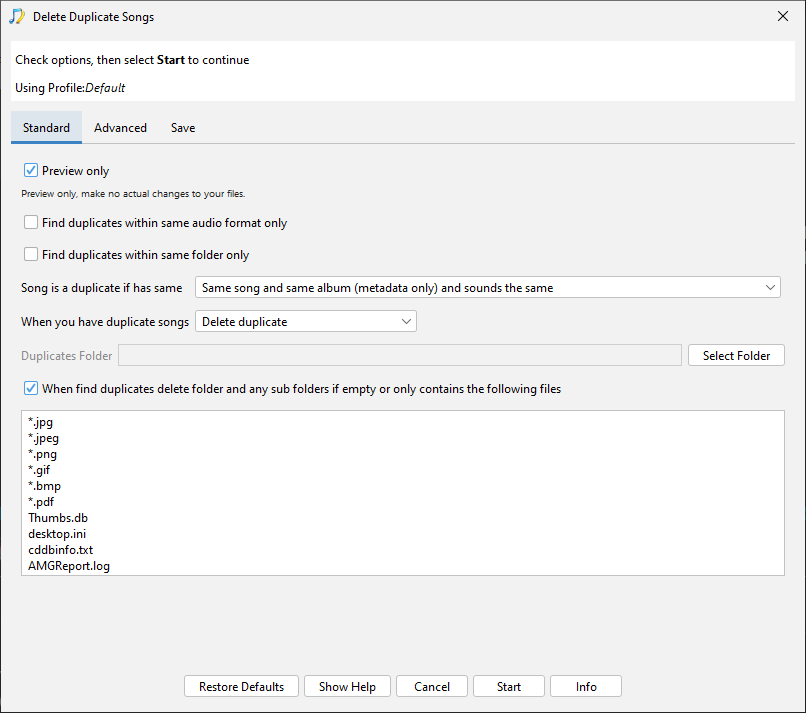Screen dimensions: 806x713
Task: Click the Restore Defaults button
Action: (x=241, y=686)
